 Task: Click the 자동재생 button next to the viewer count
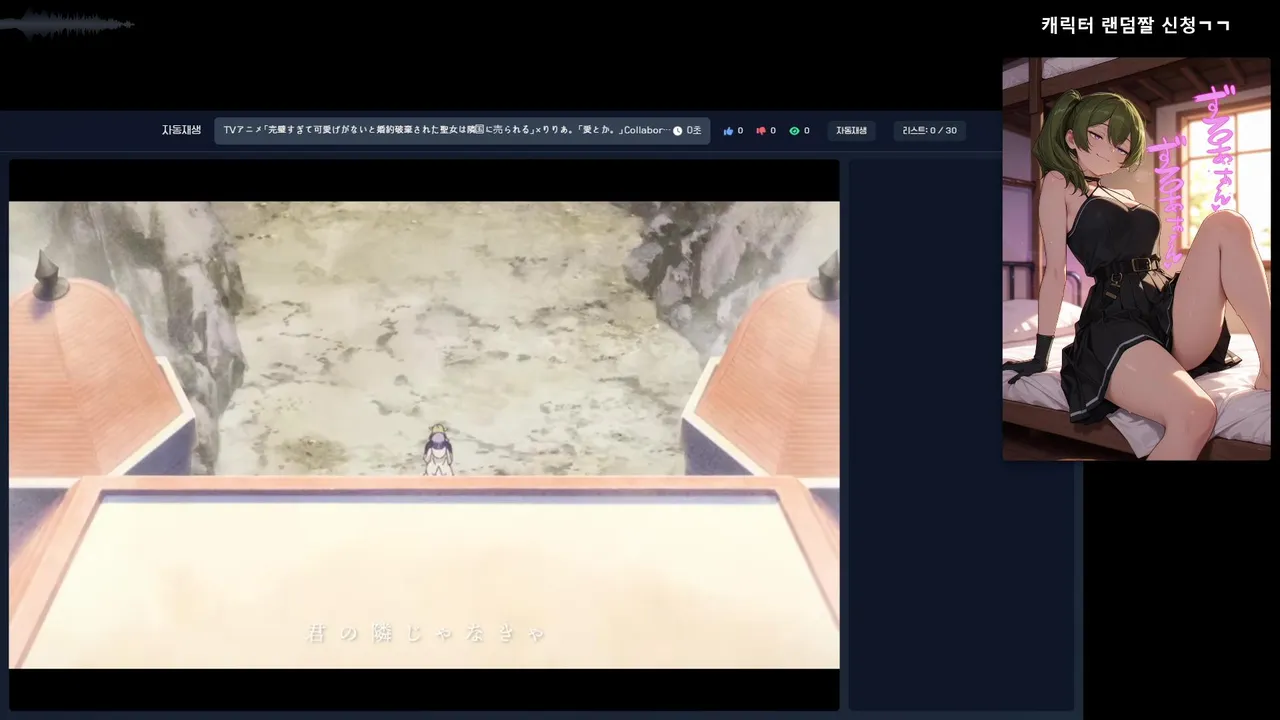click(x=851, y=131)
